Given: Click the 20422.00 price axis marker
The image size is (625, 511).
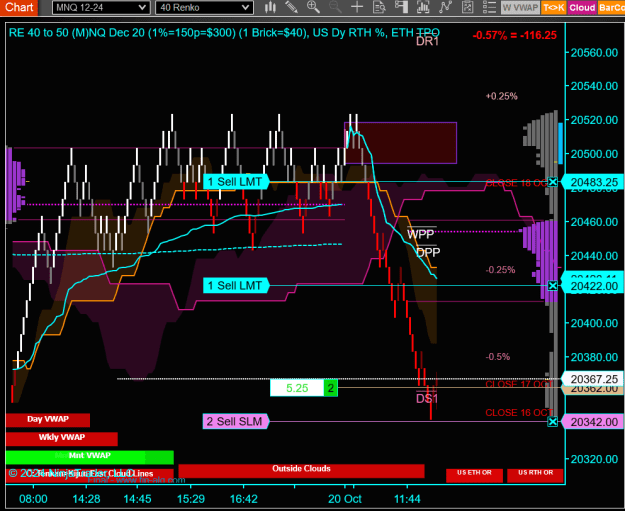Looking at the screenshot, I should click(593, 286).
